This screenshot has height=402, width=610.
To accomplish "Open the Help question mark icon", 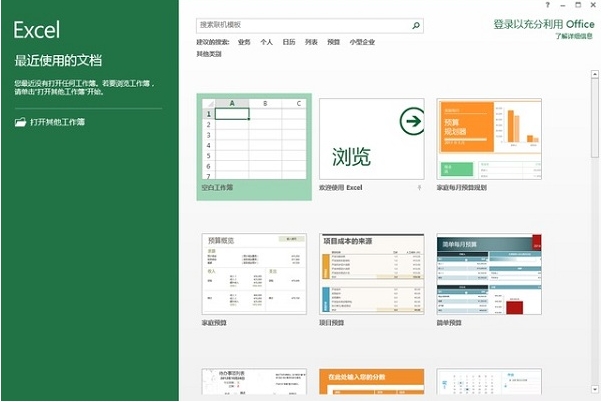I will tap(548, 5).
